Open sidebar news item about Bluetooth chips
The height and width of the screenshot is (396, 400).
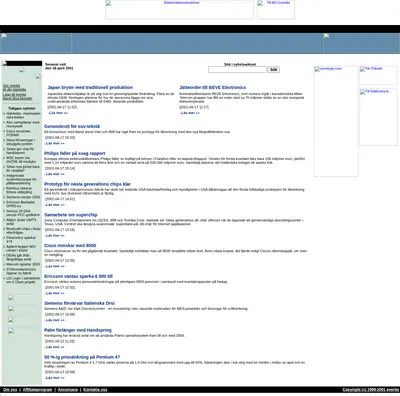click(x=23, y=231)
